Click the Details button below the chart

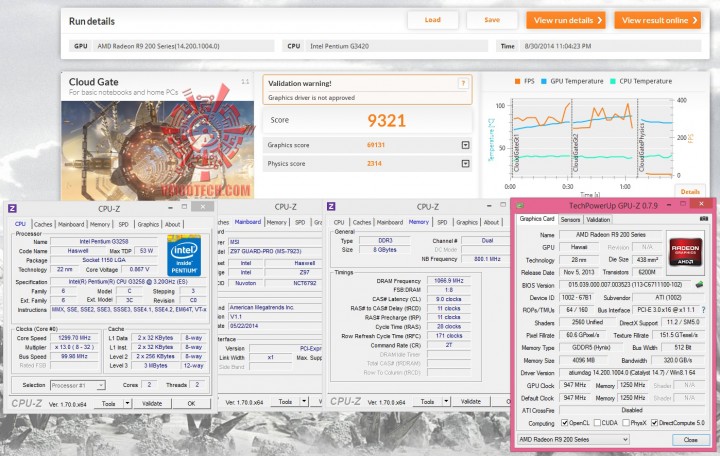click(x=690, y=191)
